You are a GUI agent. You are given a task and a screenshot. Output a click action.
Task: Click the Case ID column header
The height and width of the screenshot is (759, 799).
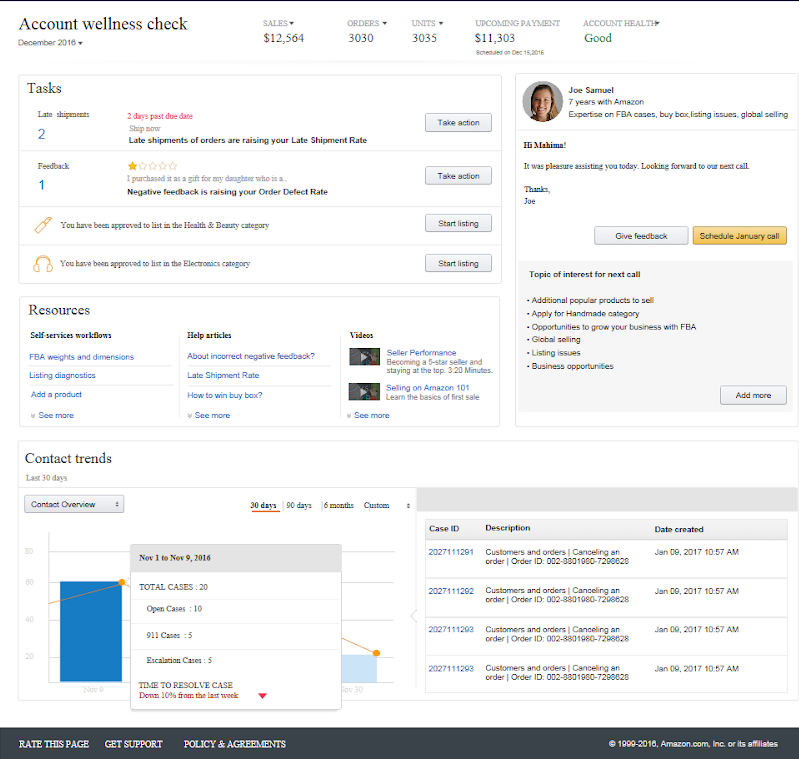point(444,529)
